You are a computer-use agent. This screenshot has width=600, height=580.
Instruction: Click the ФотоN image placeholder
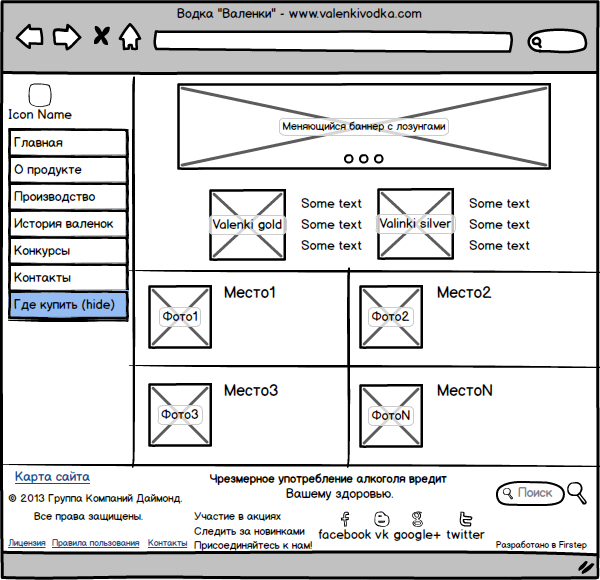pyautogui.click(x=391, y=415)
